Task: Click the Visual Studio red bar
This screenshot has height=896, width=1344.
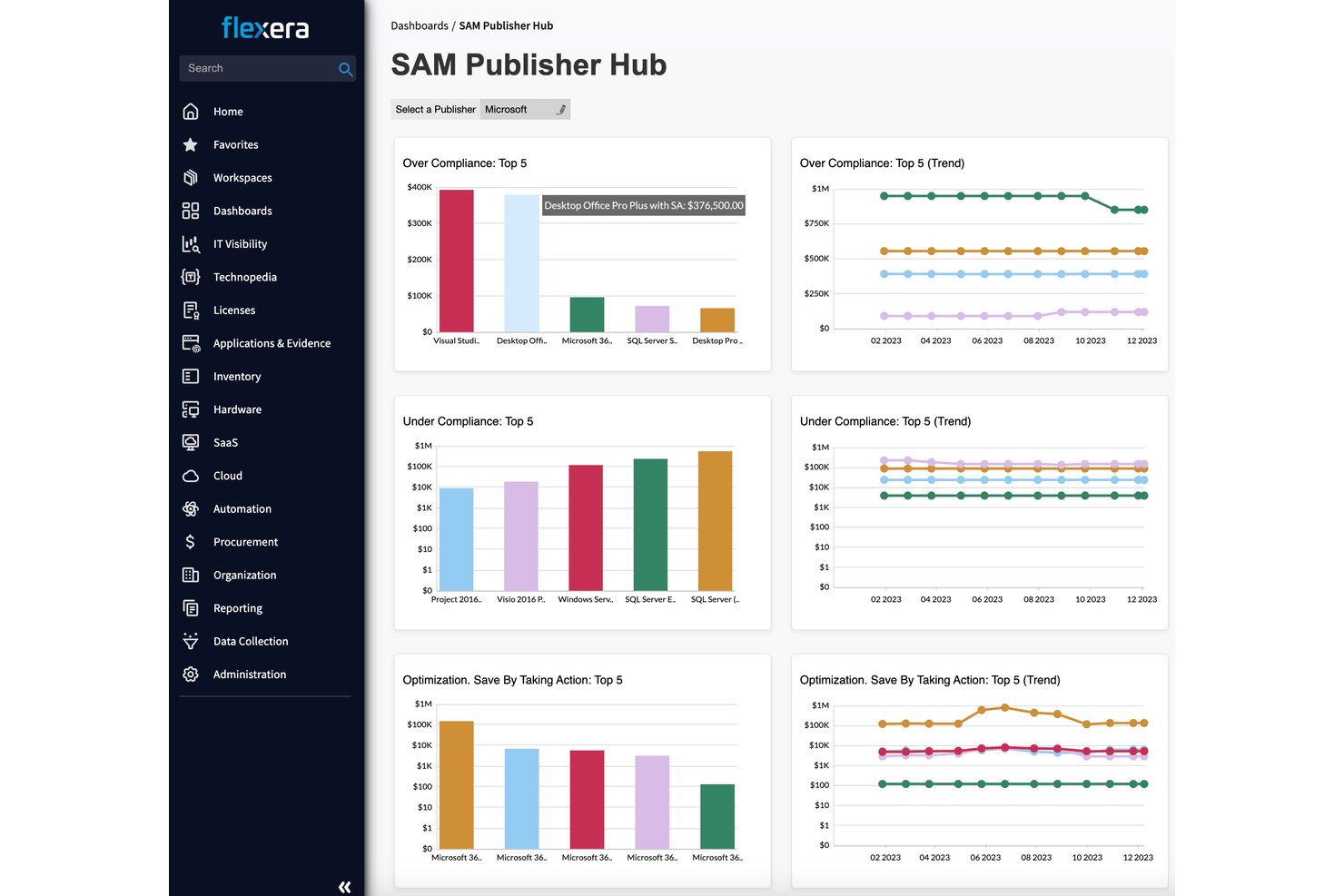Action: coord(456,261)
